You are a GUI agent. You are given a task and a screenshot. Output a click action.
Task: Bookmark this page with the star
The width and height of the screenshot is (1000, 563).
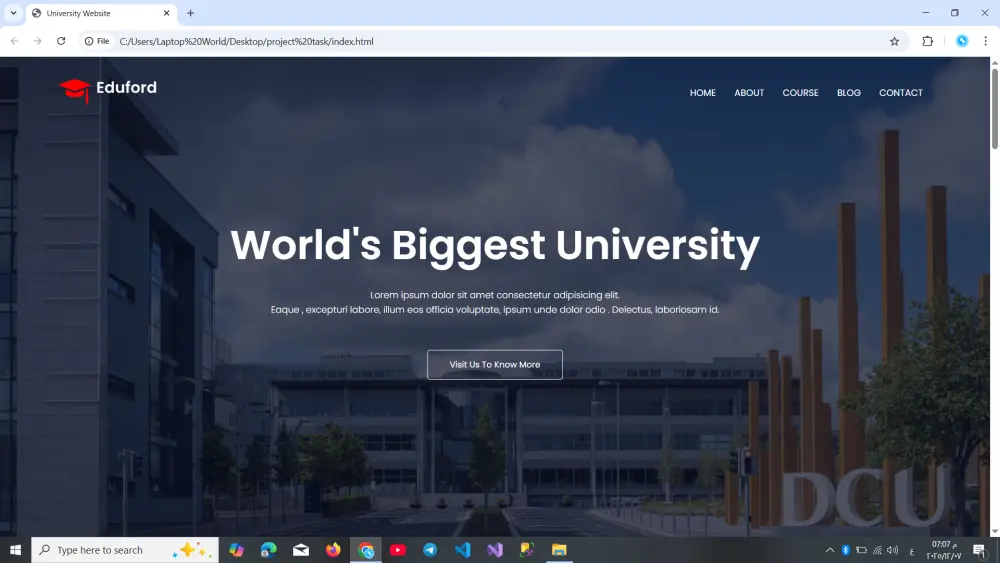coord(894,41)
